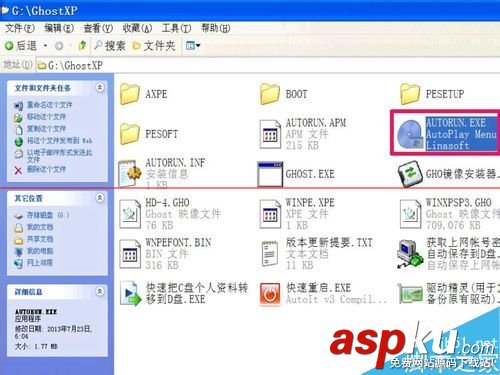Collapse the 详细信息 panel
Image resolution: width=500 pixels, height=375 pixels.
pyautogui.click(x=100, y=292)
